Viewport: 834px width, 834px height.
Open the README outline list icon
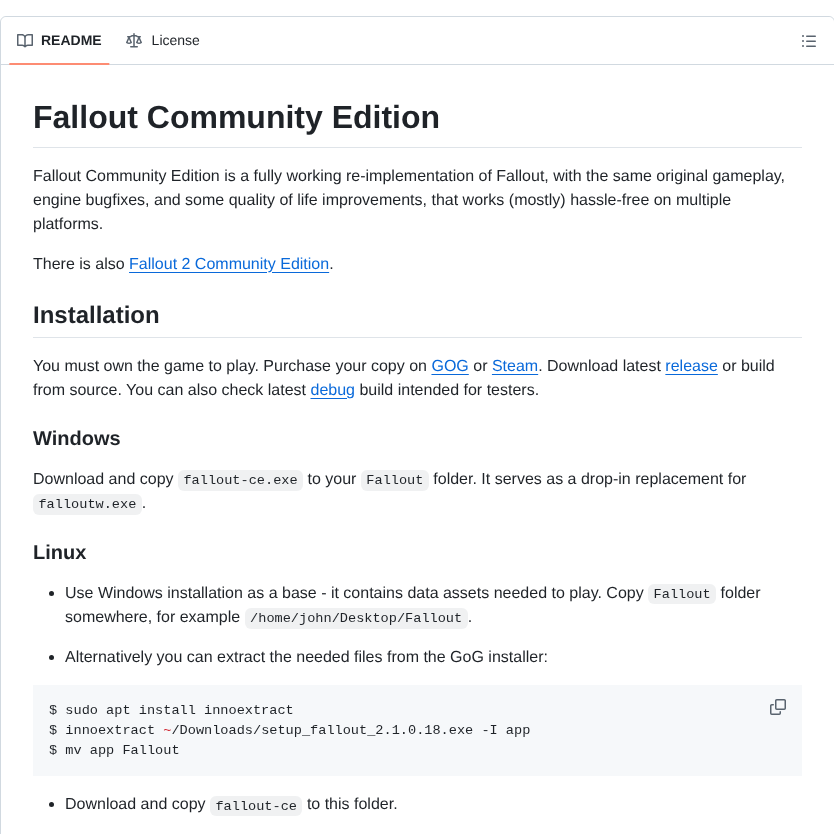[x=809, y=41]
